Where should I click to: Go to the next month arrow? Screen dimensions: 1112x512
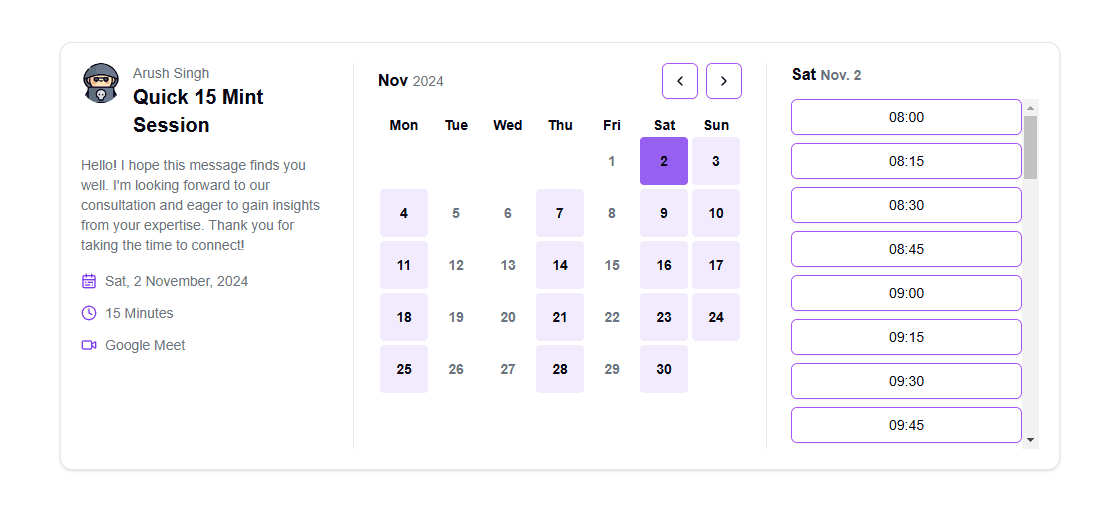point(723,81)
